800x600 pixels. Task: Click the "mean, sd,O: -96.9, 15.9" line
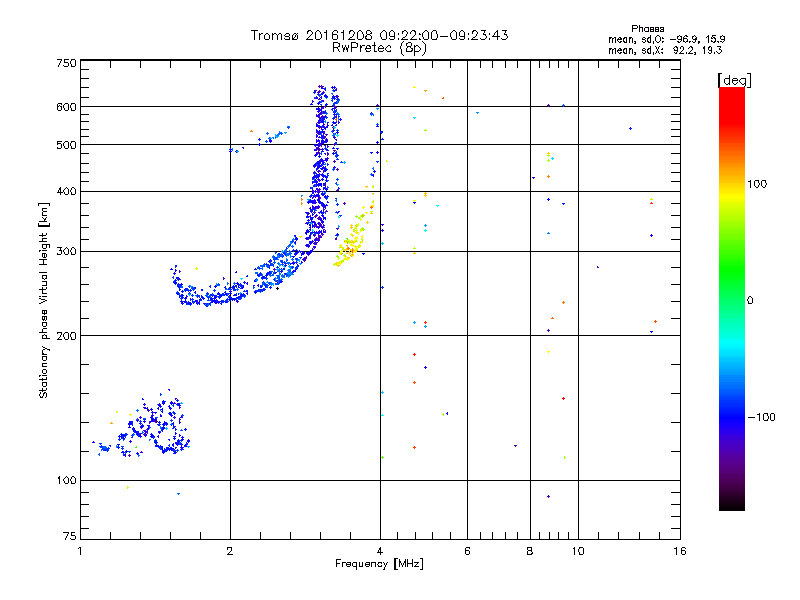tap(666, 39)
